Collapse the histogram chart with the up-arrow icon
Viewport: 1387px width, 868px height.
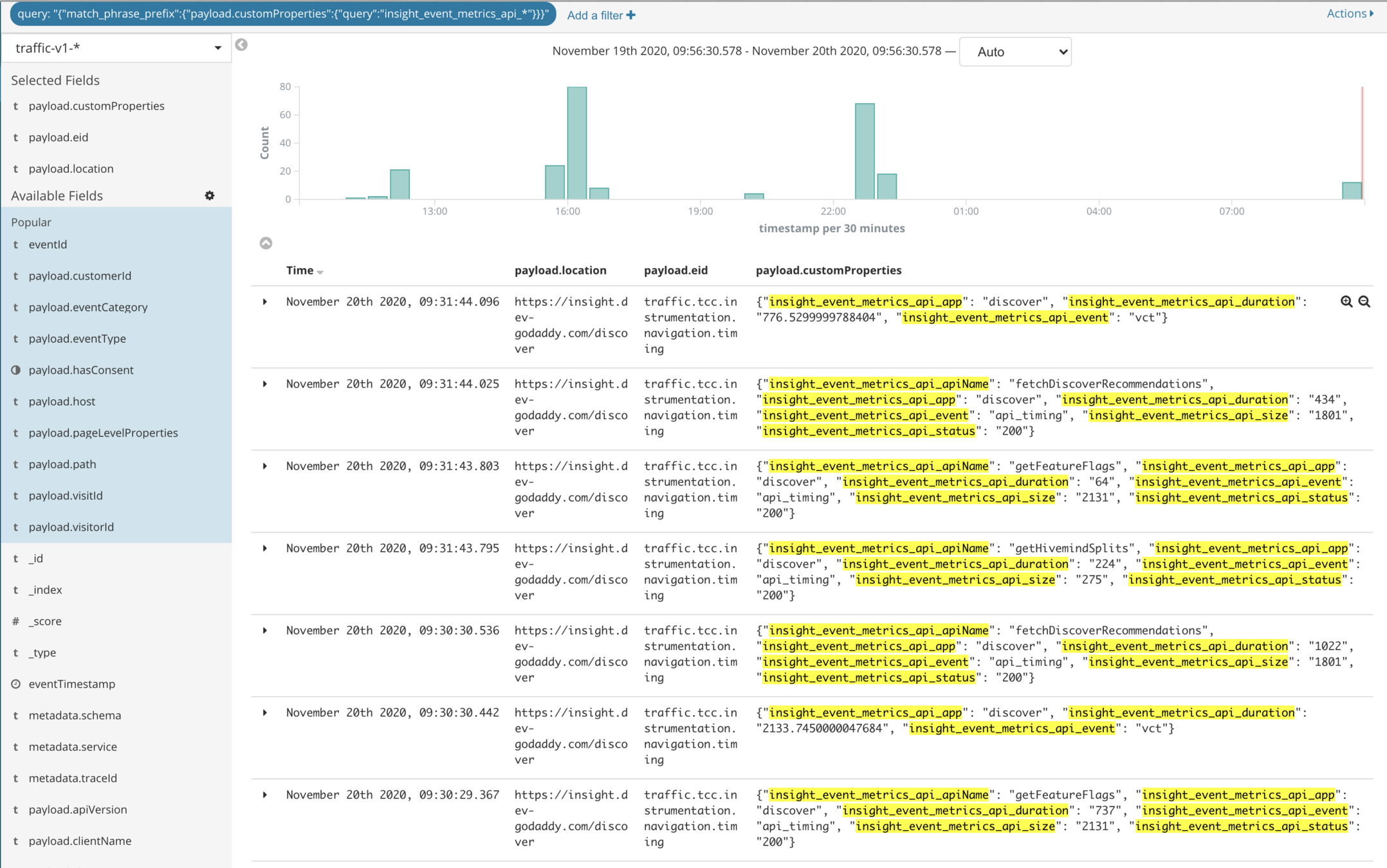coord(266,243)
